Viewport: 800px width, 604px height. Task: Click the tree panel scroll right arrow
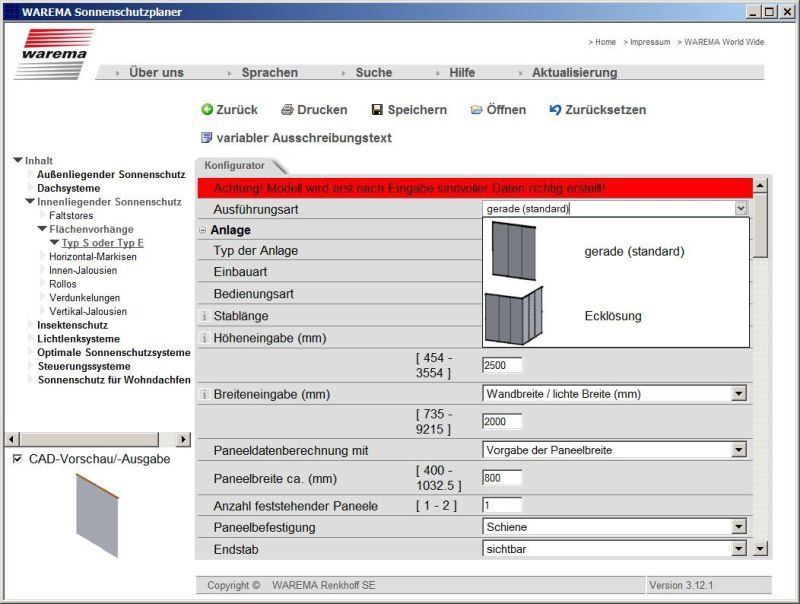coord(183,439)
